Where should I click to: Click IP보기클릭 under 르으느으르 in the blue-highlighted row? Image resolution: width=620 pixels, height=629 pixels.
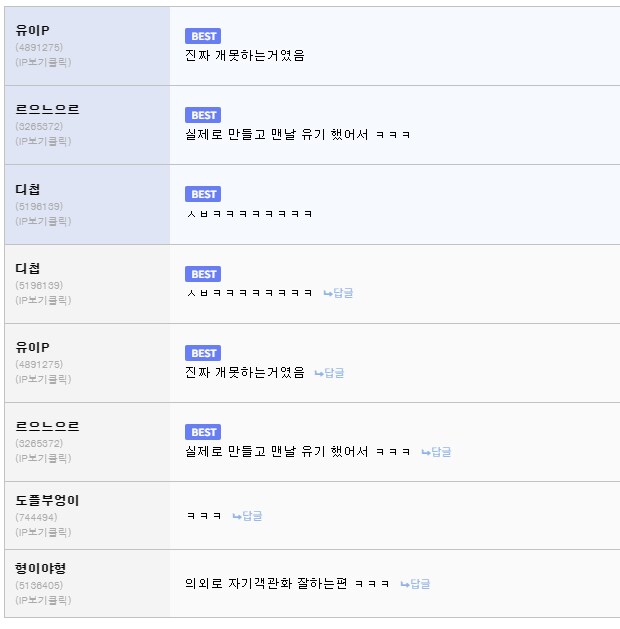(x=43, y=141)
